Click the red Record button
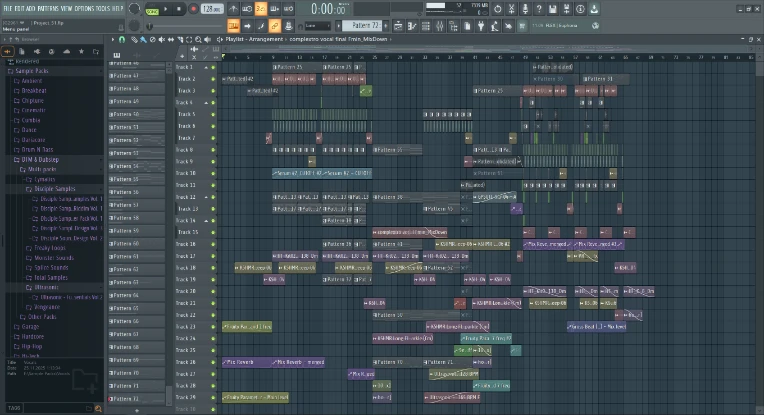 (193, 9)
